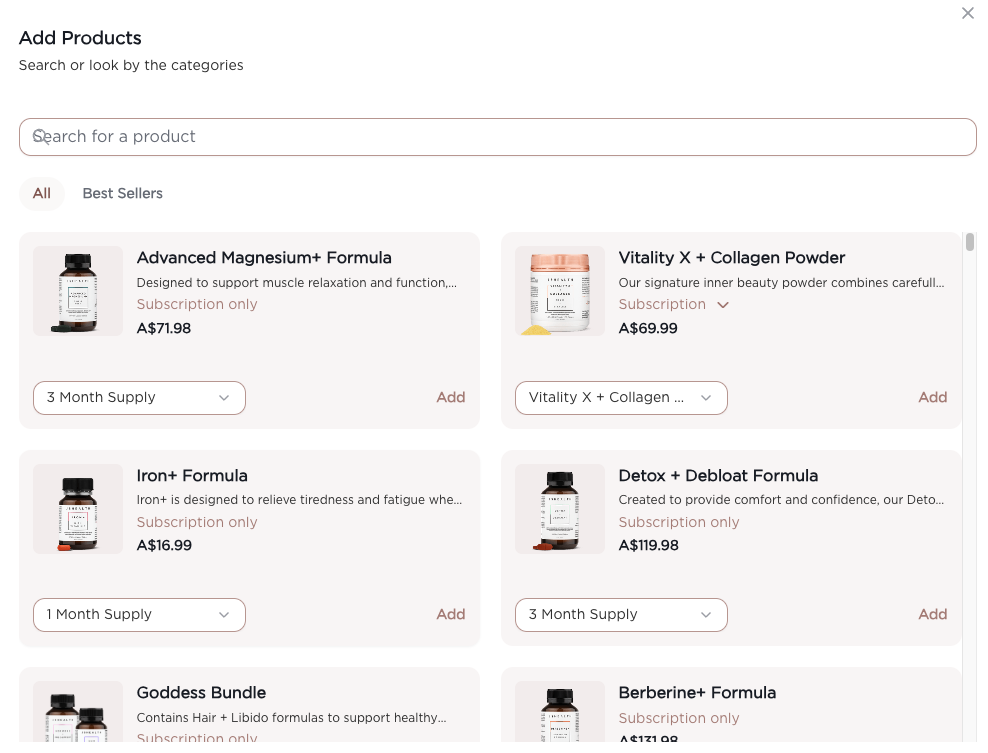The width and height of the screenshot is (988, 753).
Task: Expand Subscription chevron for Vitality X
Action: [723, 305]
